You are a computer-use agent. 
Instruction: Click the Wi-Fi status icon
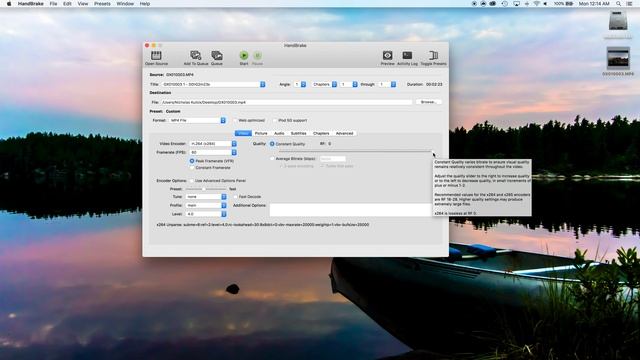tap(536, 4)
